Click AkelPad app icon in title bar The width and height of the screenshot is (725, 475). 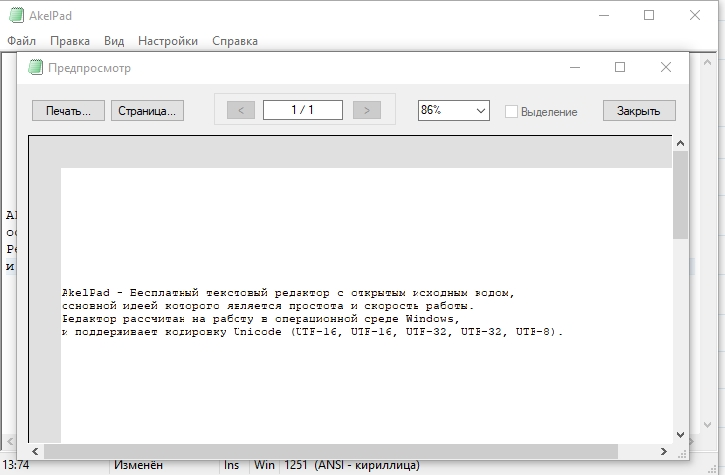16,15
